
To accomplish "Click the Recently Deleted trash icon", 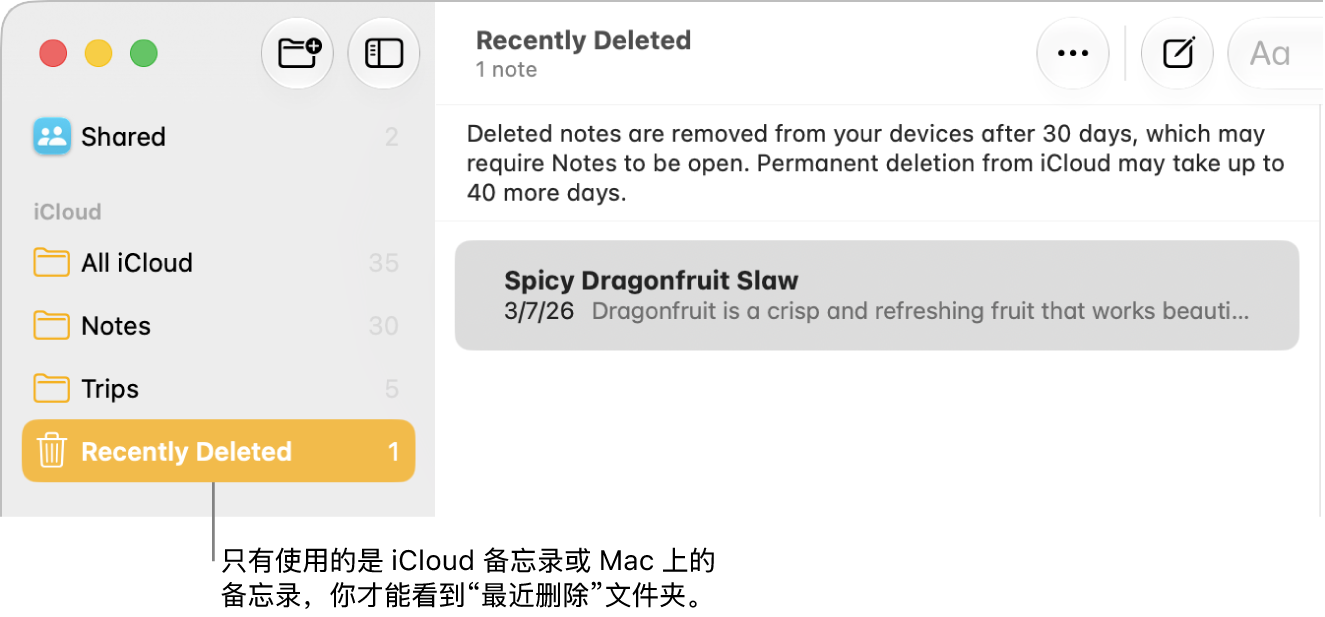I will (51, 451).
